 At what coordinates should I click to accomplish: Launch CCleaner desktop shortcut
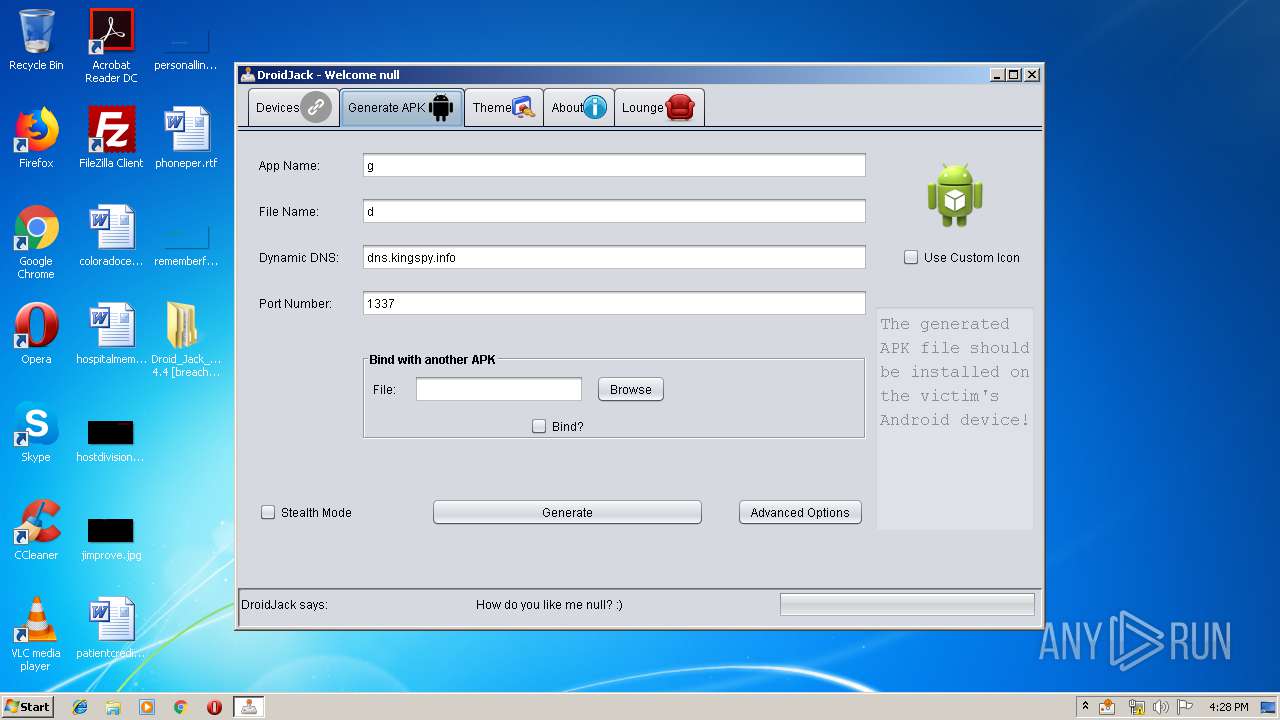pos(36,529)
